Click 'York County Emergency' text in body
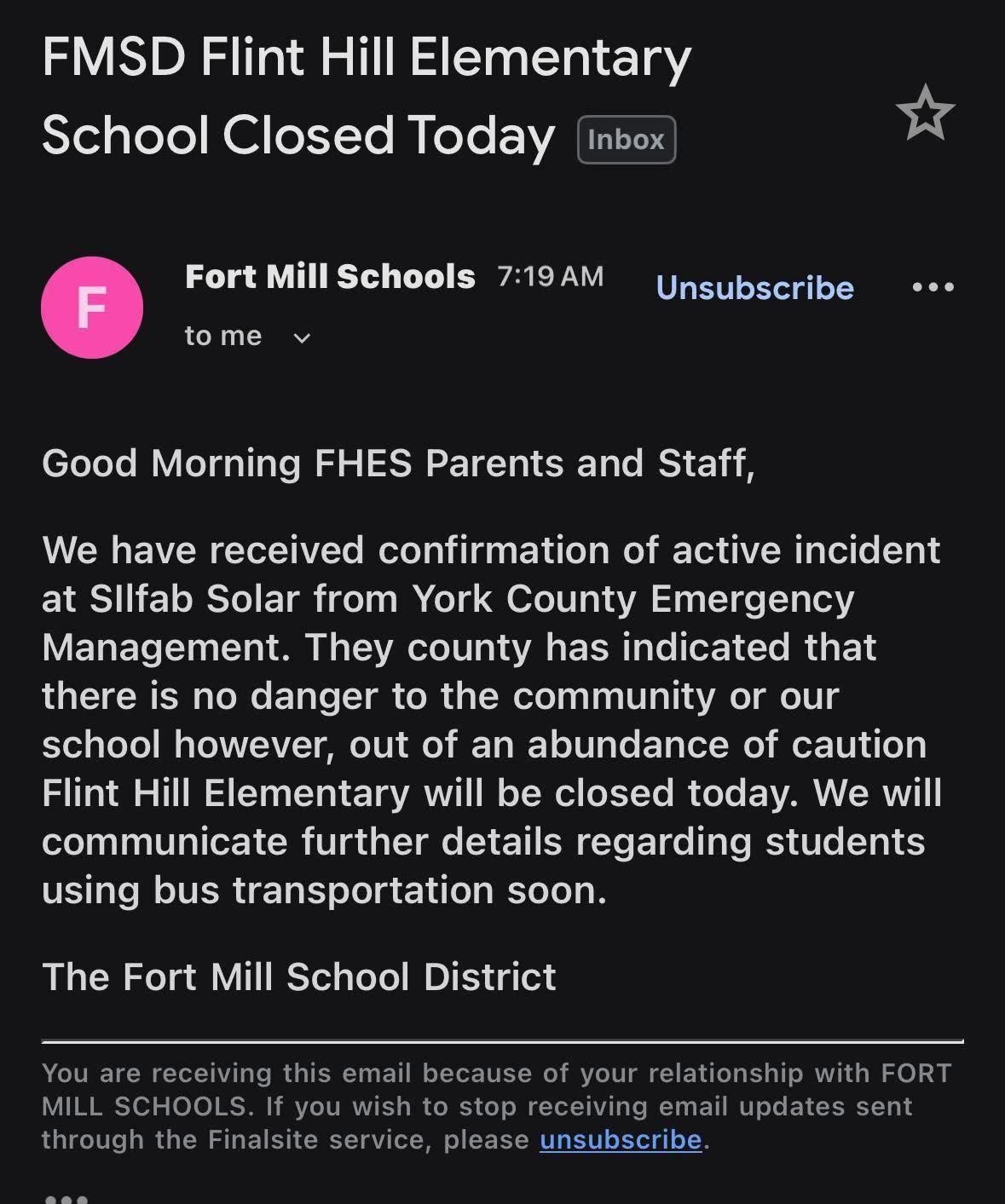The width and height of the screenshot is (1005, 1204). [632, 599]
